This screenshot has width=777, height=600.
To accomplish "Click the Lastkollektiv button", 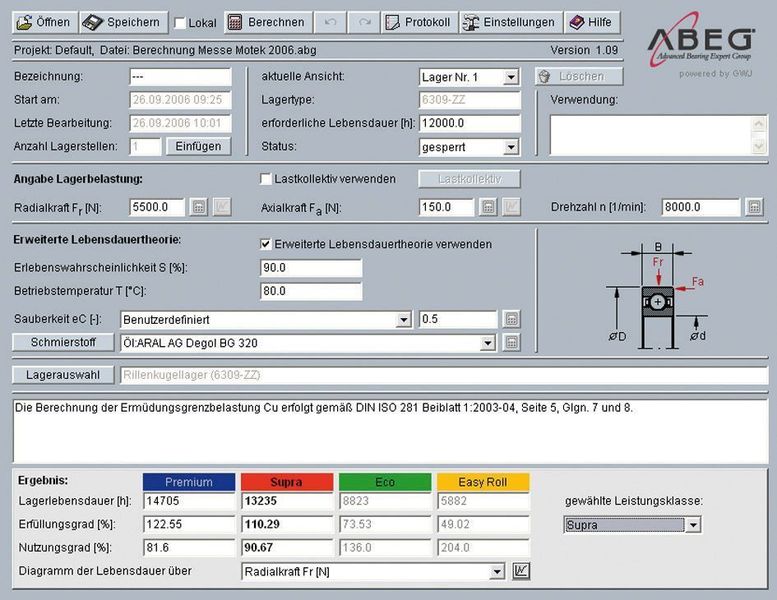I will pos(469,179).
